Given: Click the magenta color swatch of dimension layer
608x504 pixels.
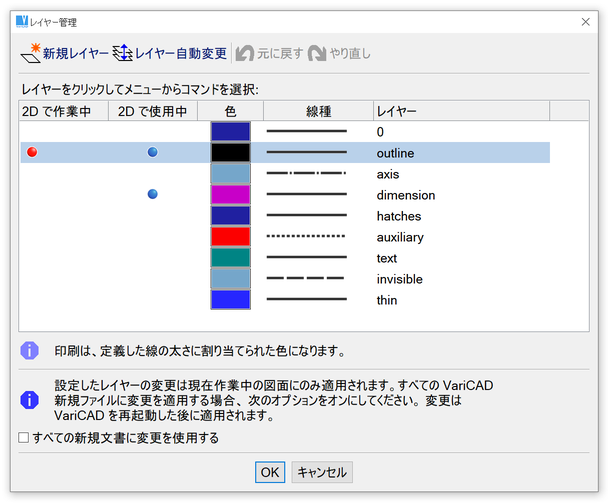Looking at the screenshot, I should [230, 195].
